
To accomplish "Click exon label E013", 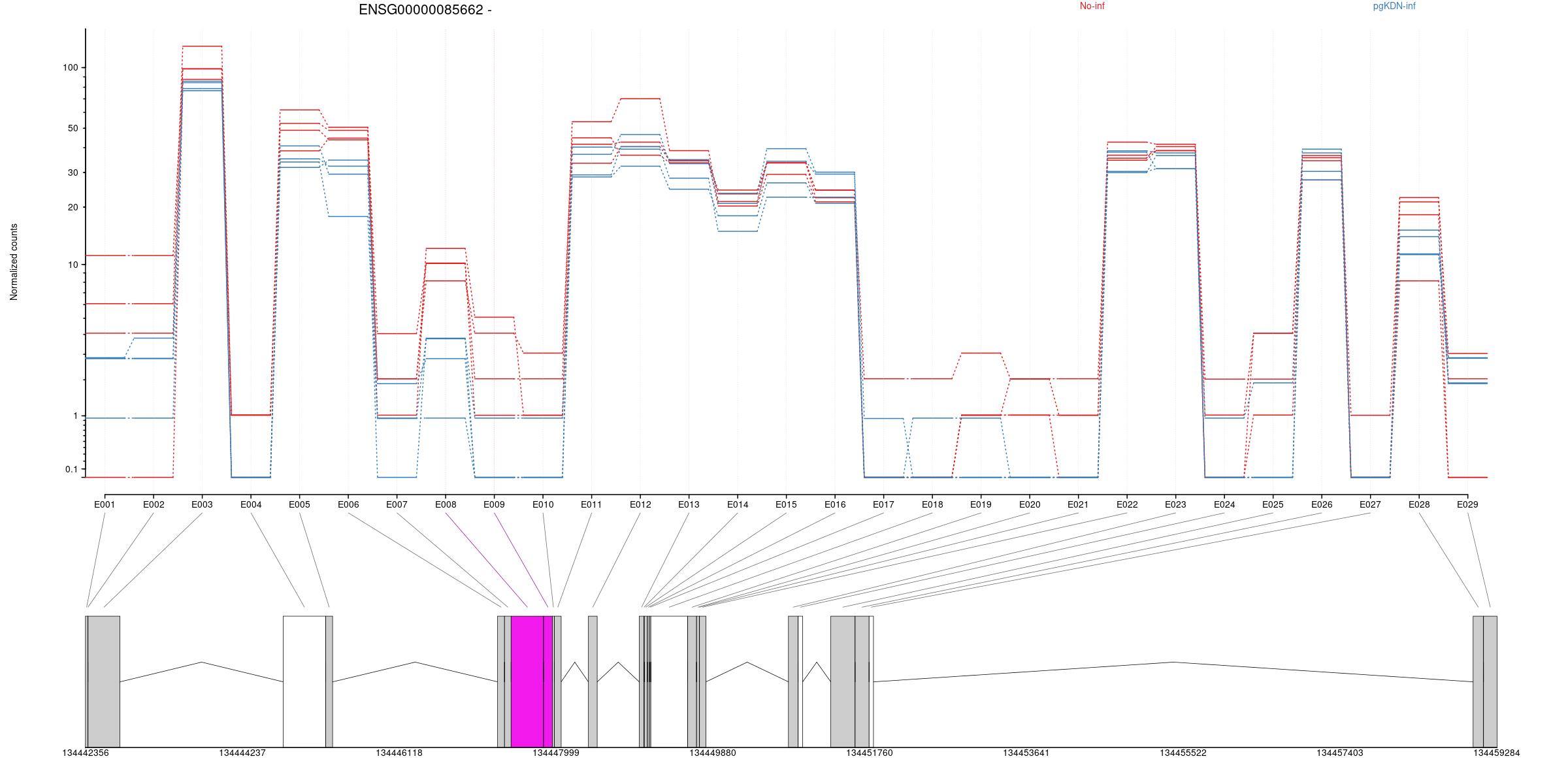I will pyautogui.click(x=689, y=504).
